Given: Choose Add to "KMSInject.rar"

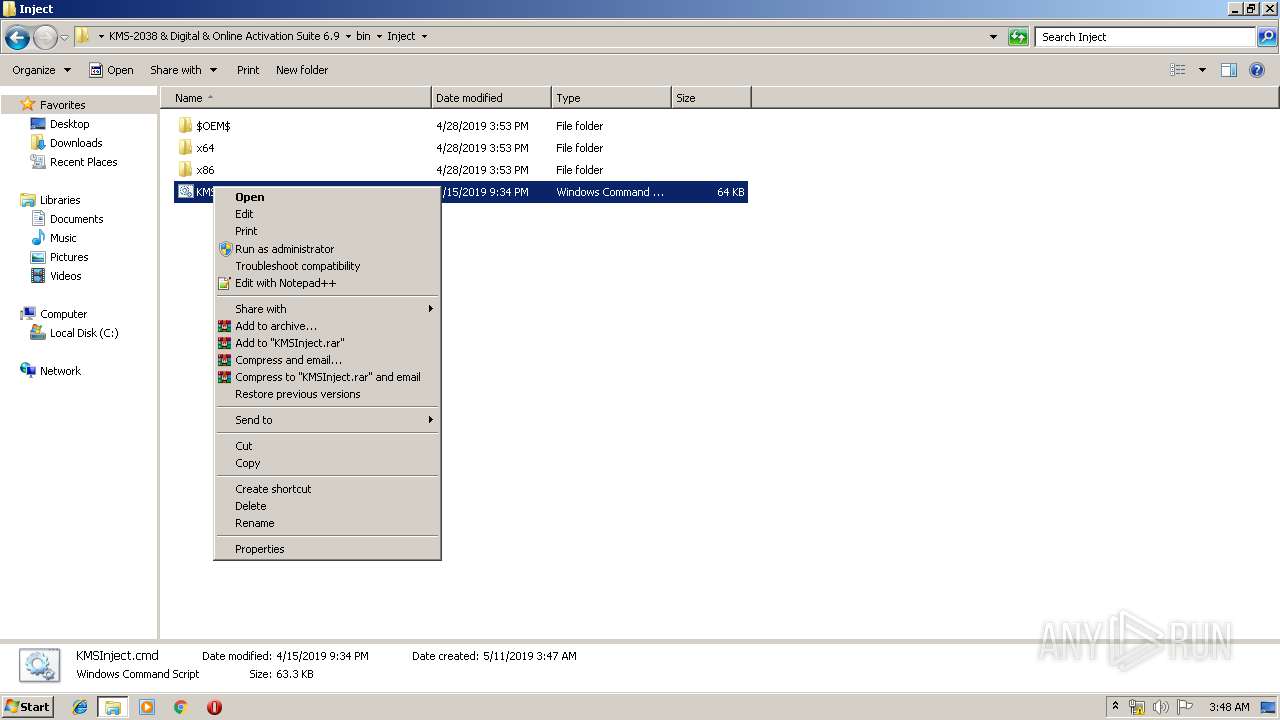Looking at the screenshot, I should [328, 343].
